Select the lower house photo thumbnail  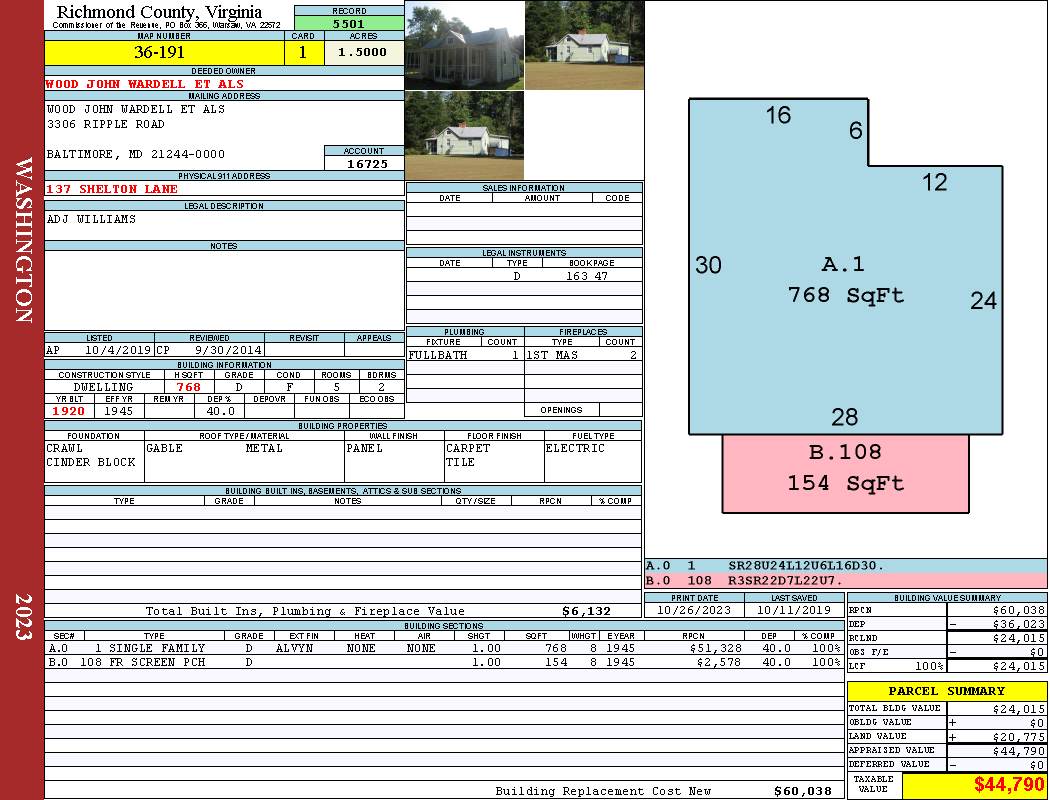tap(465, 135)
